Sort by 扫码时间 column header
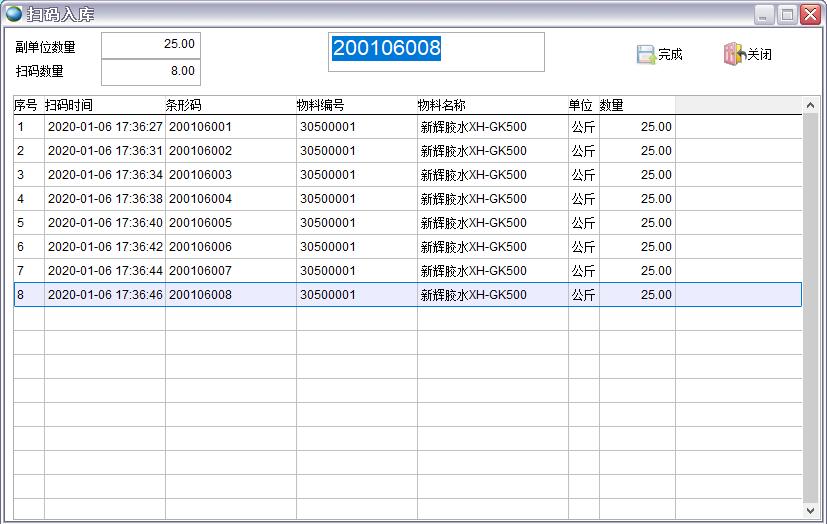Screen dimensions: 827x524 point(103,105)
